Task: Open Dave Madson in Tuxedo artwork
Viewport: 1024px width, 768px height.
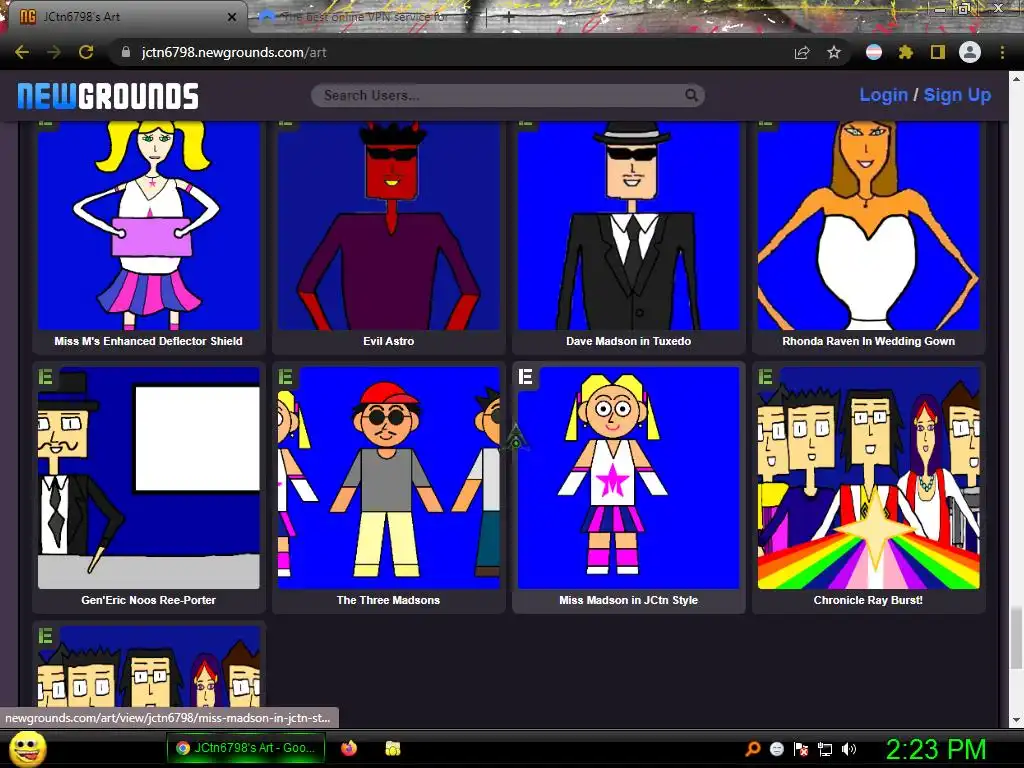Action: point(628,225)
